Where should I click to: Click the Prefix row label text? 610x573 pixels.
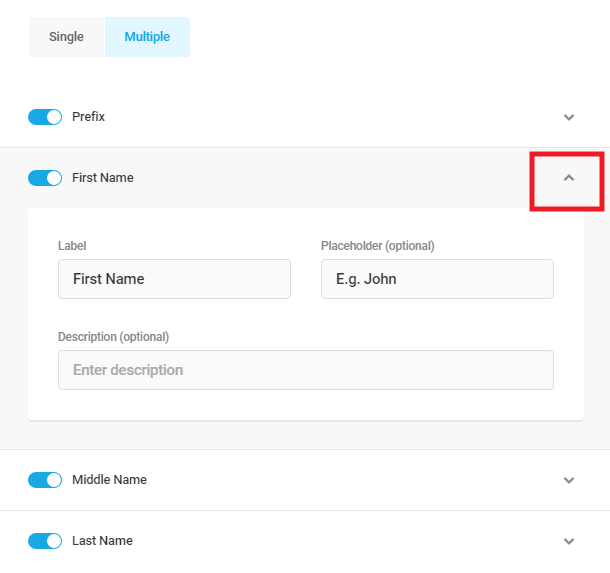click(88, 117)
